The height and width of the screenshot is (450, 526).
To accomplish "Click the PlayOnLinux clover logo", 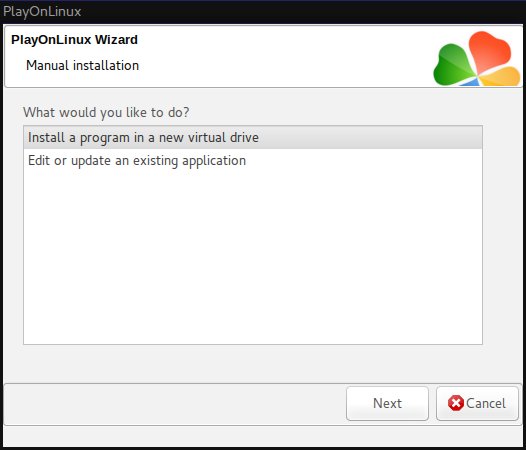I will (x=477, y=59).
